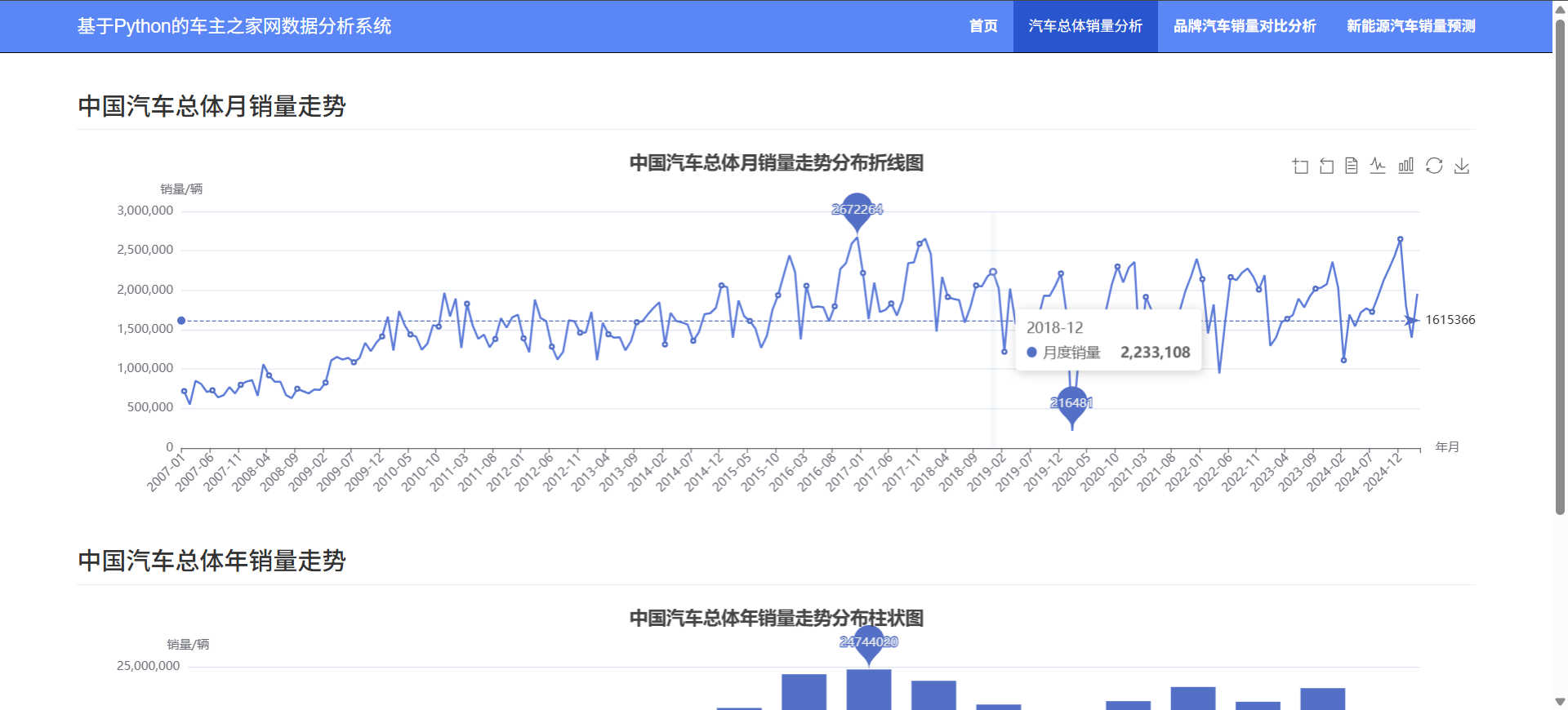Click chart title 中国汽车总体年销量走势分布柱状图
The width and height of the screenshot is (1568, 710).
click(777, 618)
